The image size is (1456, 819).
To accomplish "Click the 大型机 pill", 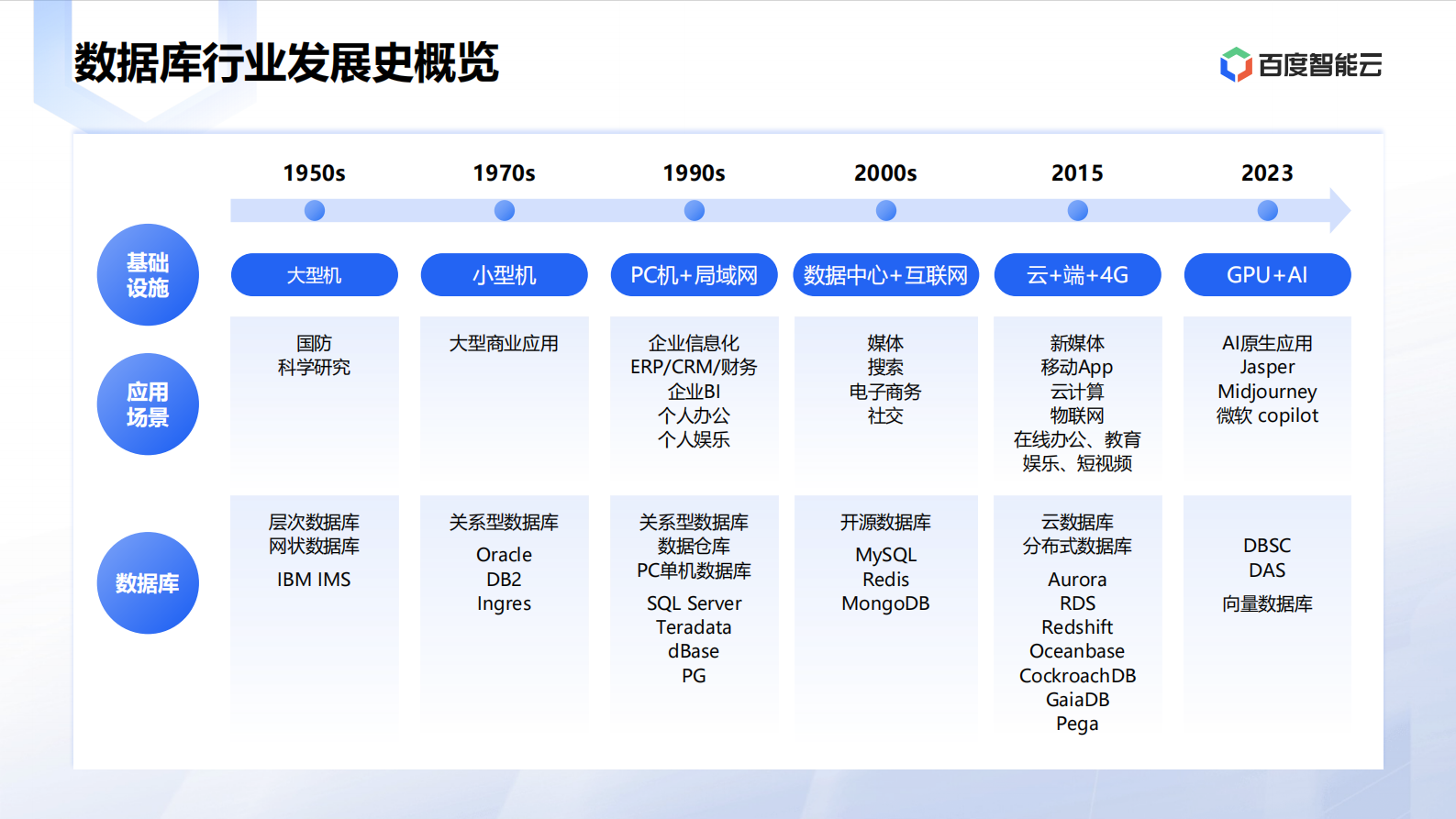I will pyautogui.click(x=315, y=275).
